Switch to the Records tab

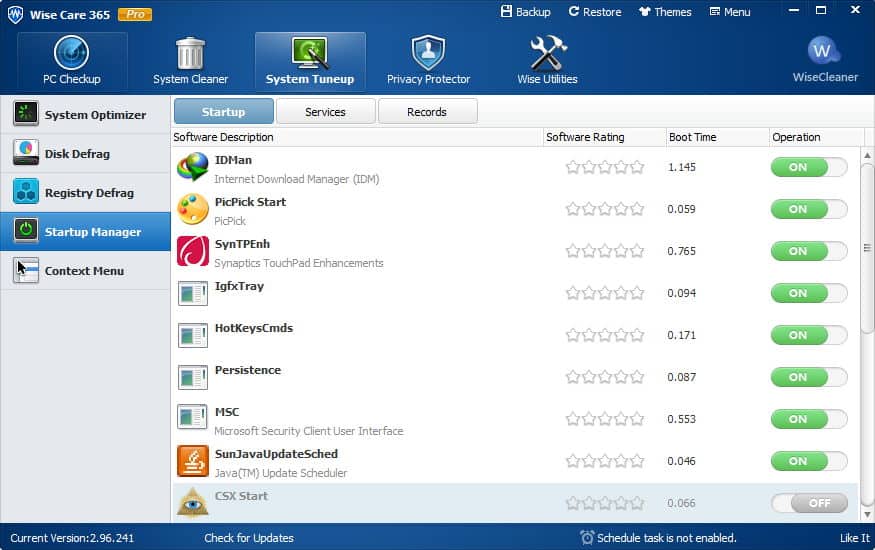[x=427, y=112]
